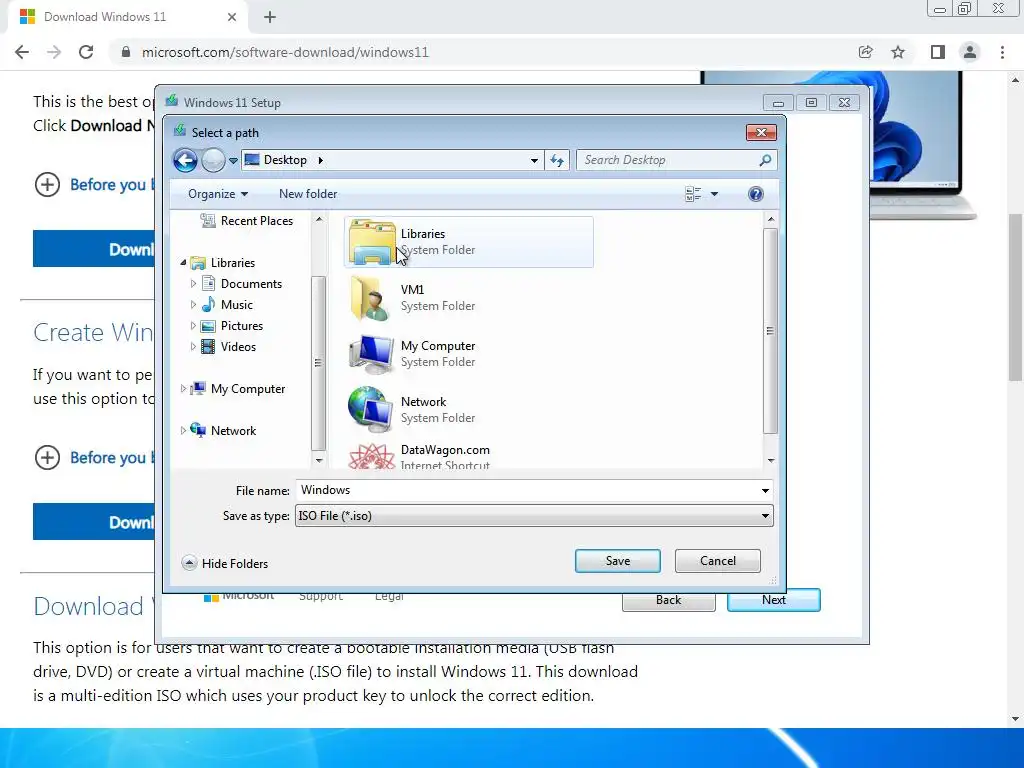Select the Pictures library icon
Viewport: 1024px width, 768px height.
pos(208,326)
